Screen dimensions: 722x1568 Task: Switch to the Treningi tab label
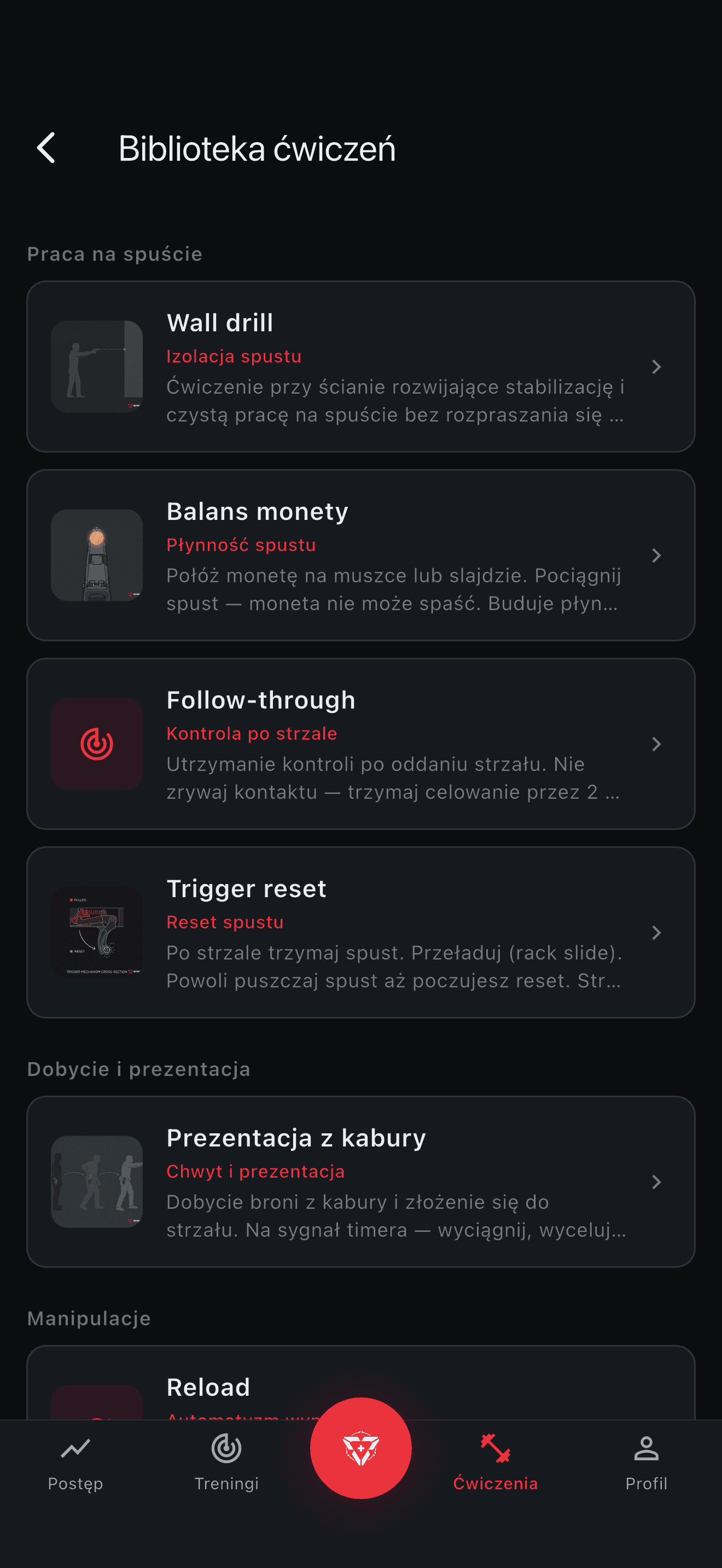click(226, 1483)
